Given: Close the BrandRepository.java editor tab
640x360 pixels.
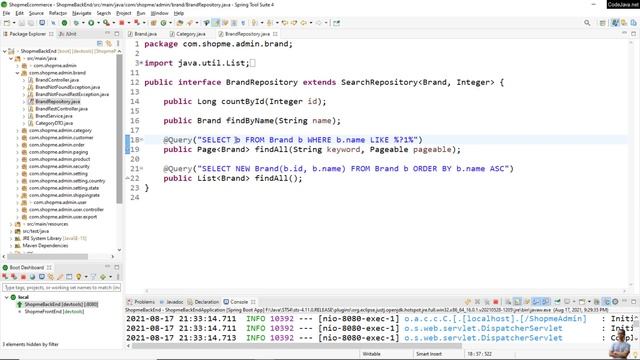Looking at the screenshot, I should pos(276,34).
